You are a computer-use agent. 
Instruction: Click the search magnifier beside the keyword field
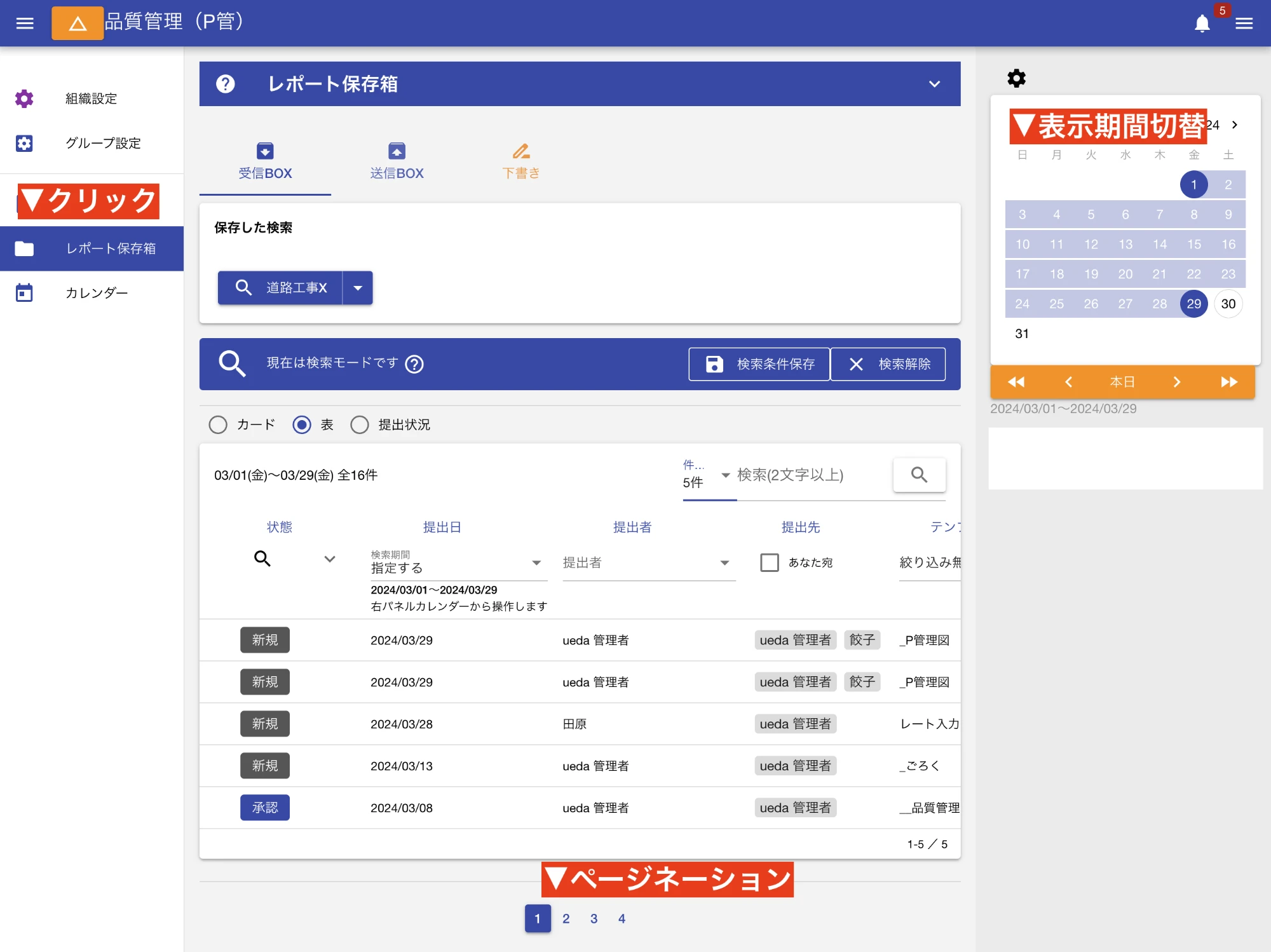919,475
